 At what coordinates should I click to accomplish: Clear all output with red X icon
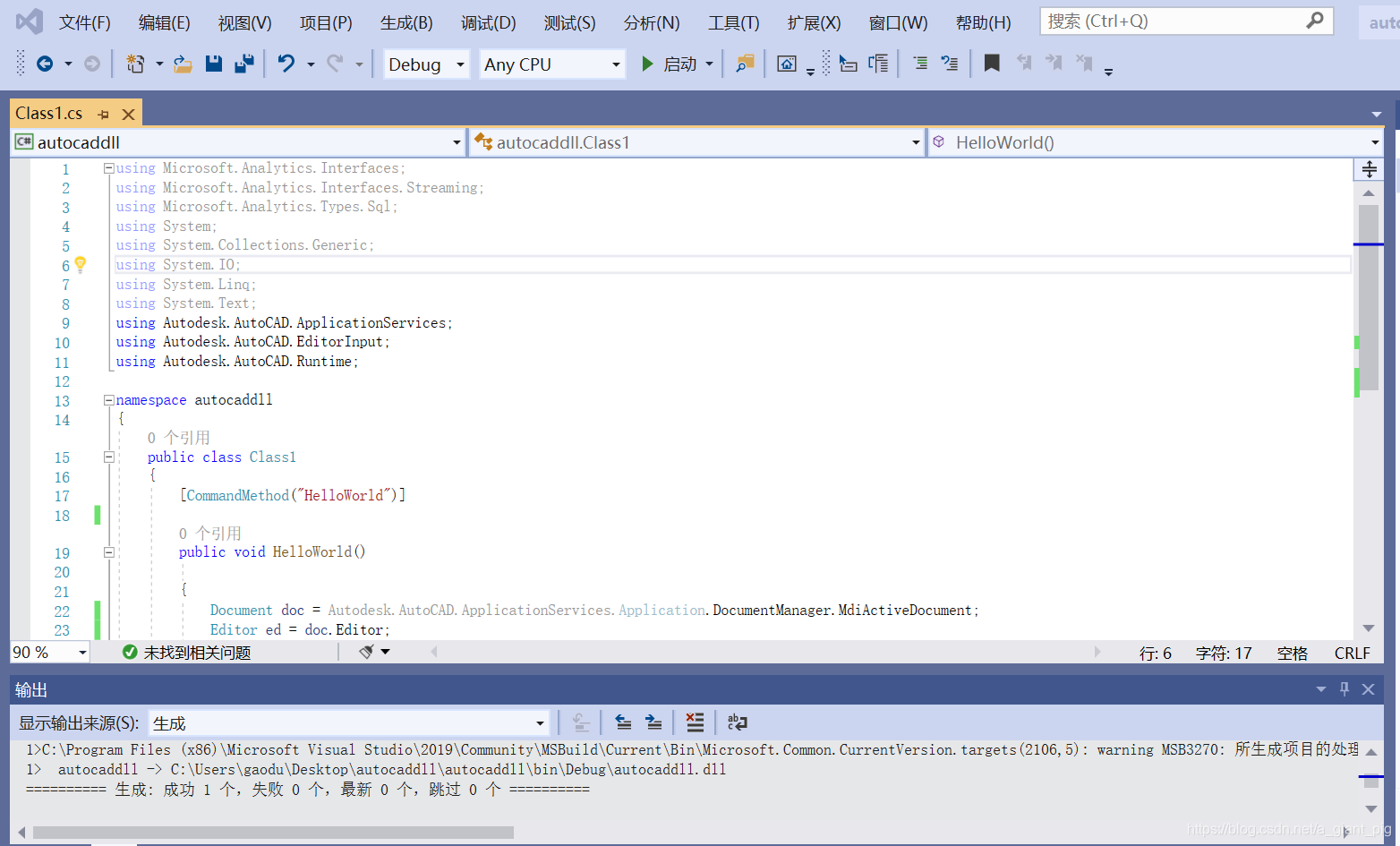695,722
